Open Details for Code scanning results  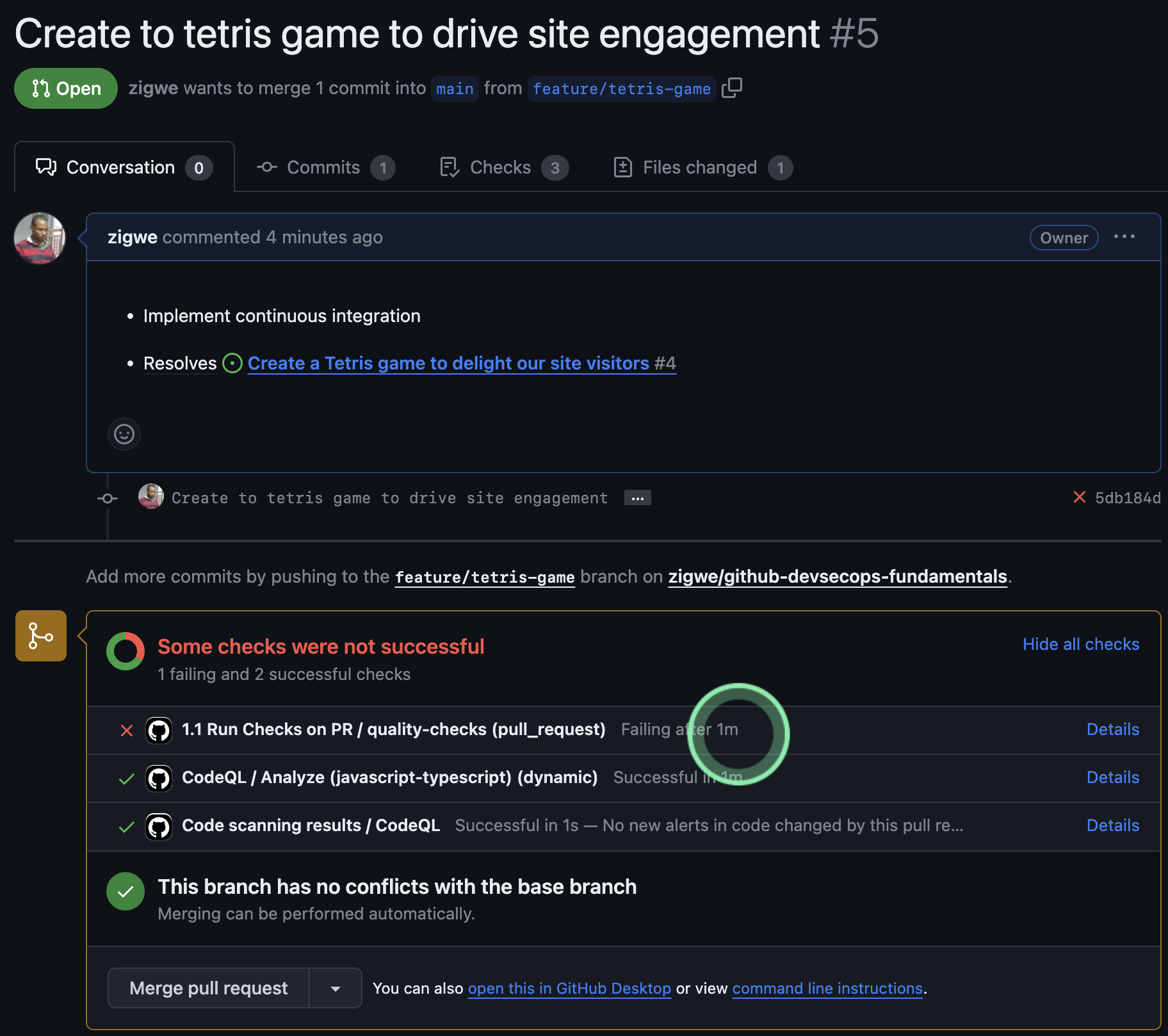[x=1113, y=825]
